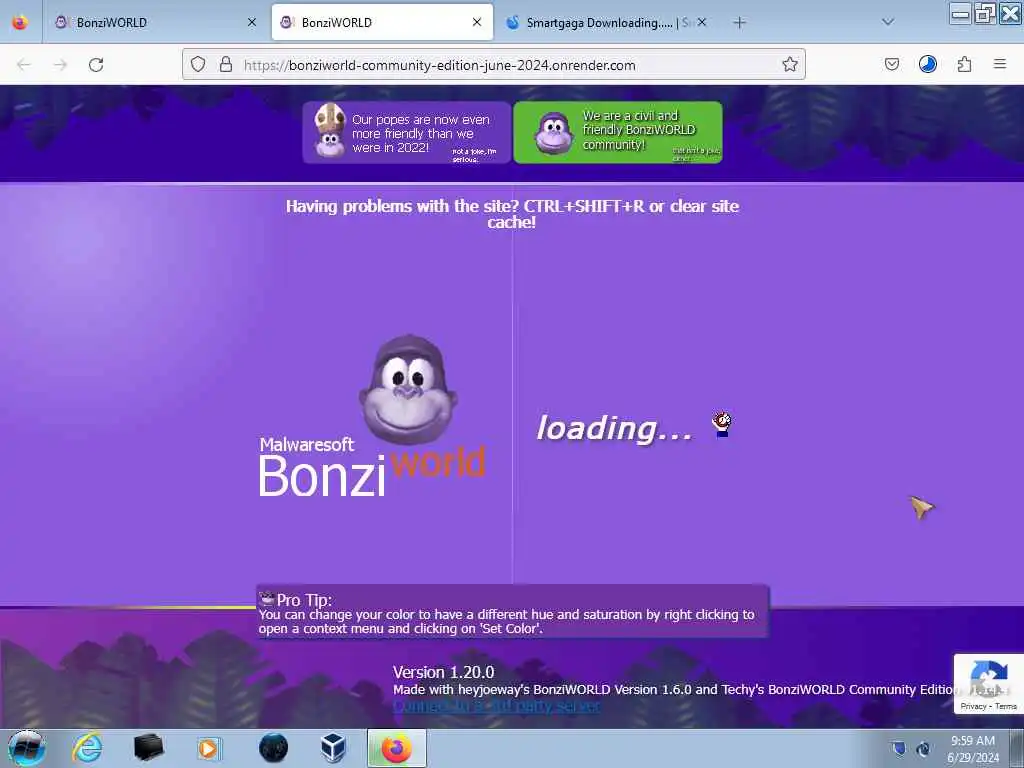Close the Smartgaga Downloading tab
The height and width of the screenshot is (768, 1024).
click(701, 22)
